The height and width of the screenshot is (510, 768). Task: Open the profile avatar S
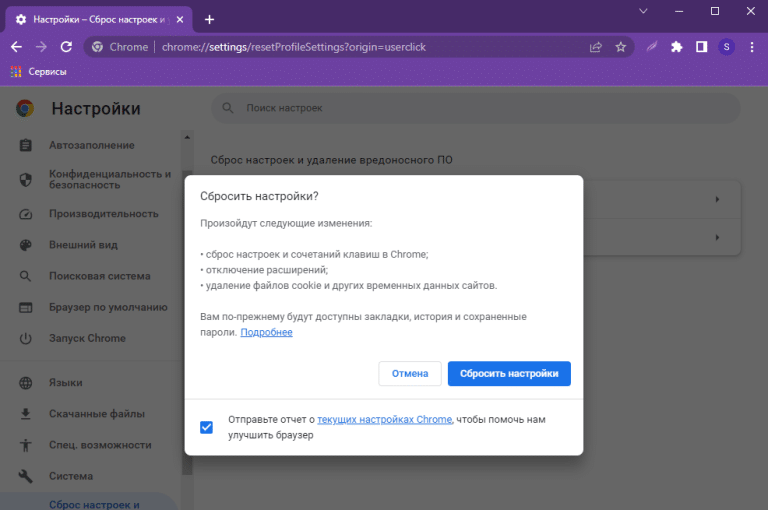tap(726, 47)
